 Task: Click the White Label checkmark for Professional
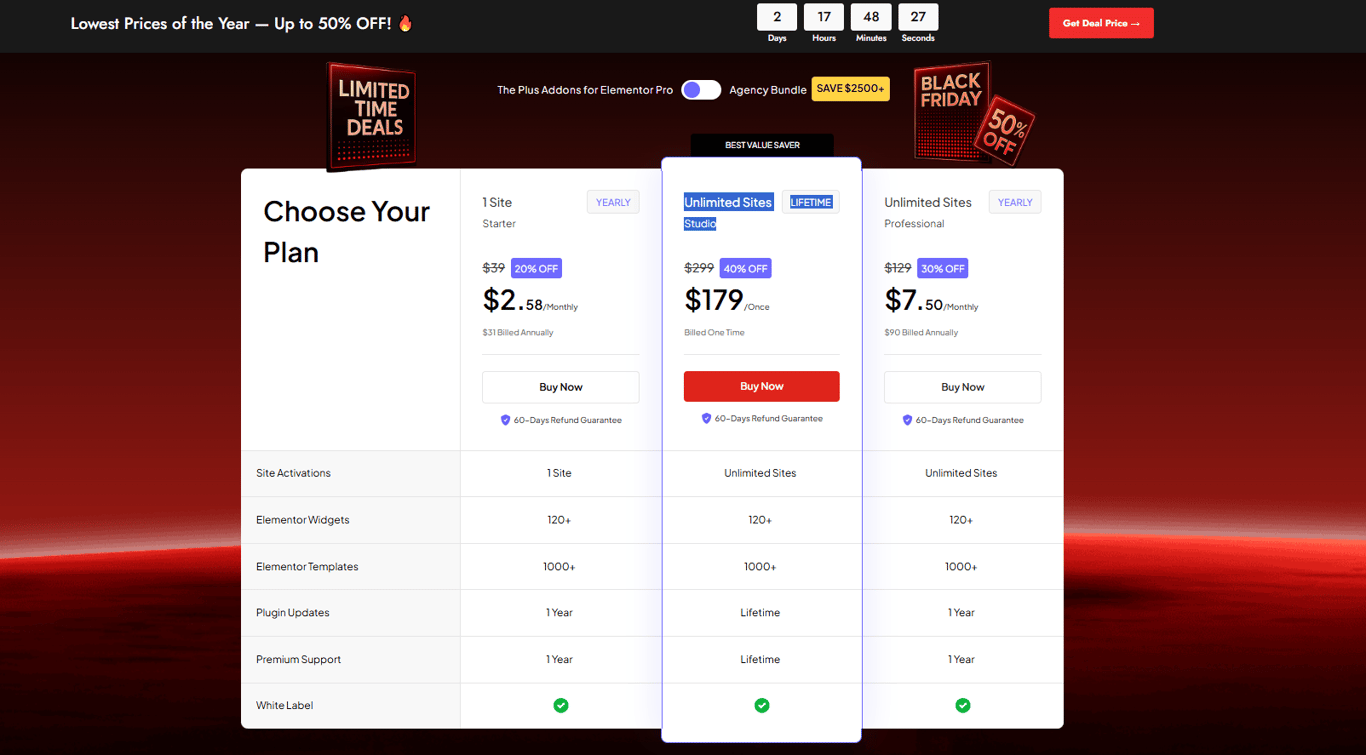coord(962,705)
